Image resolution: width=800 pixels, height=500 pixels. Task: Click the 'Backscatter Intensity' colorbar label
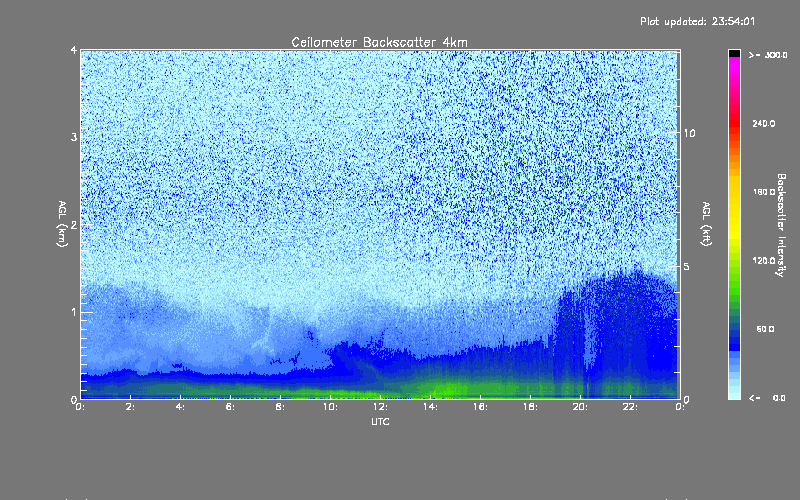pos(780,225)
